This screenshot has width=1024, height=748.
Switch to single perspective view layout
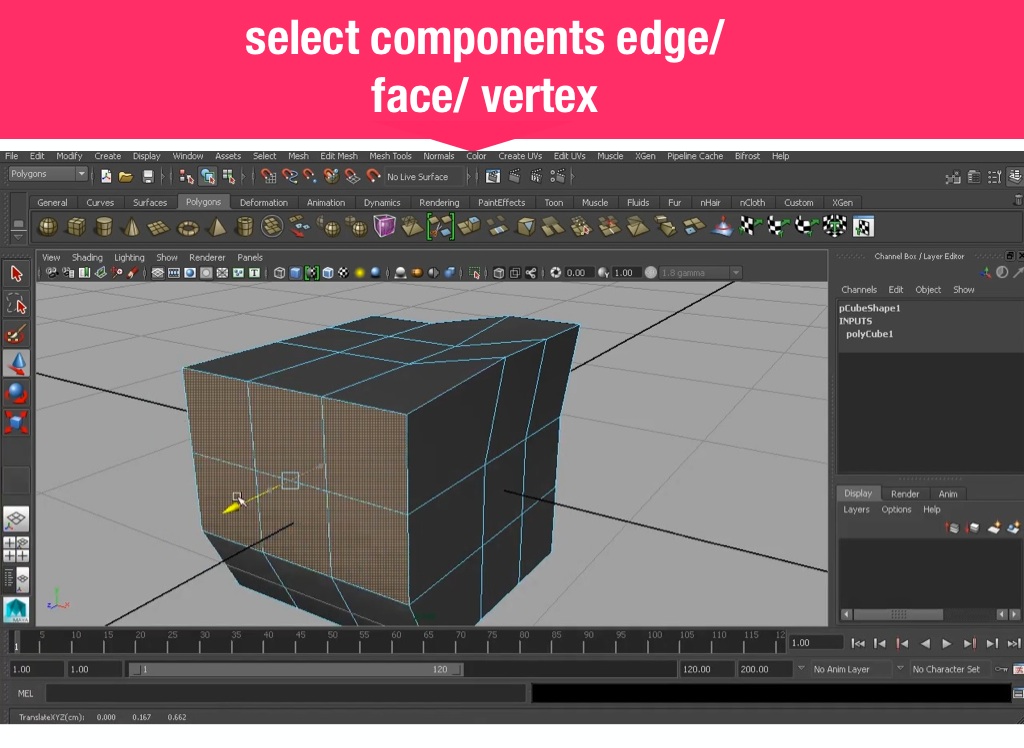point(16,519)
